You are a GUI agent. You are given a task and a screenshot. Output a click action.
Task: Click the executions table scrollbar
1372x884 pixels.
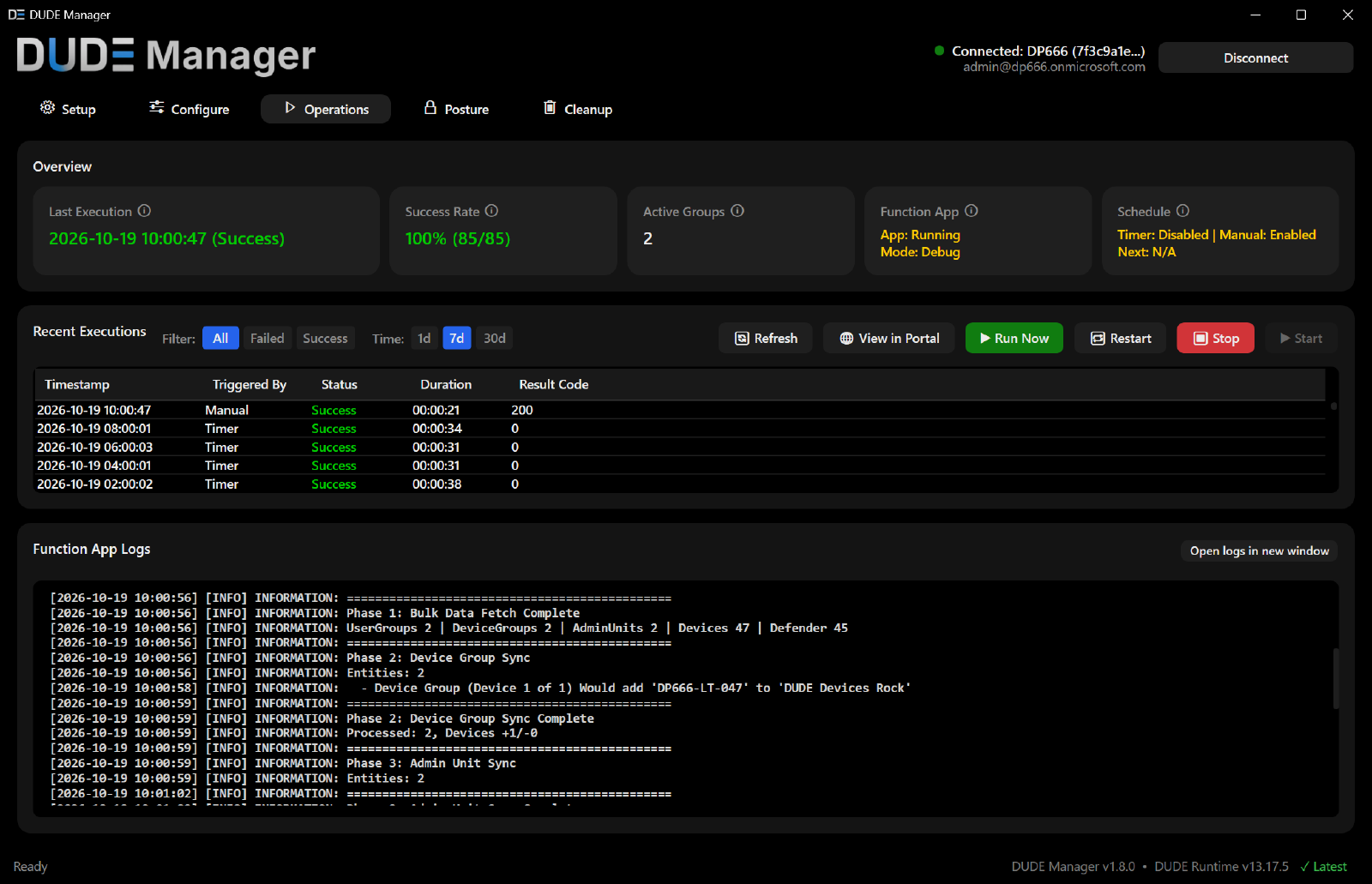click(x=1333, y=406)
